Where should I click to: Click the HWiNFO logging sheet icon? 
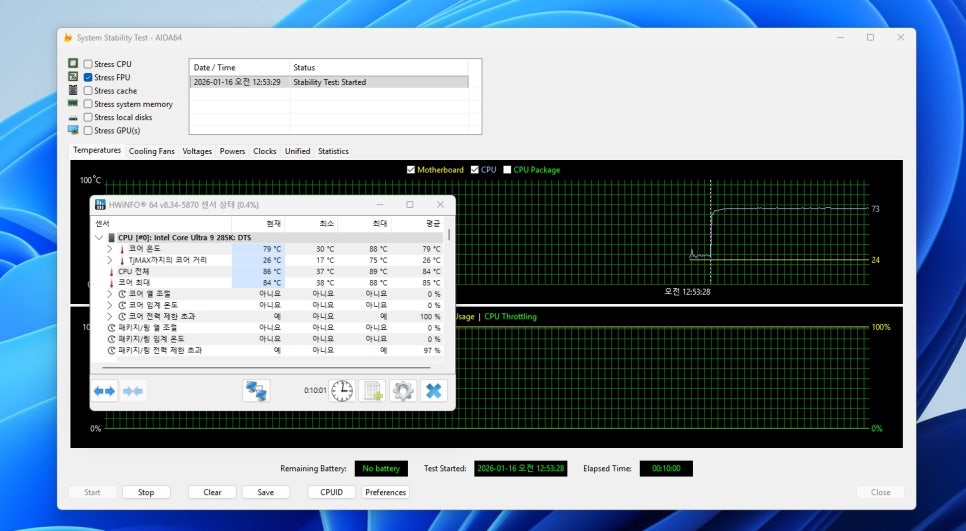point(372,391)
